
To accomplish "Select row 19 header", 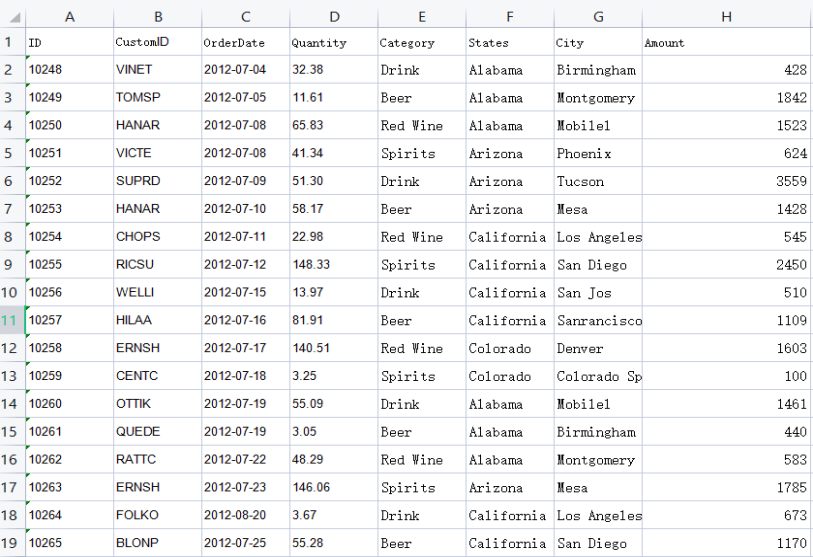I will pos(12,544).
